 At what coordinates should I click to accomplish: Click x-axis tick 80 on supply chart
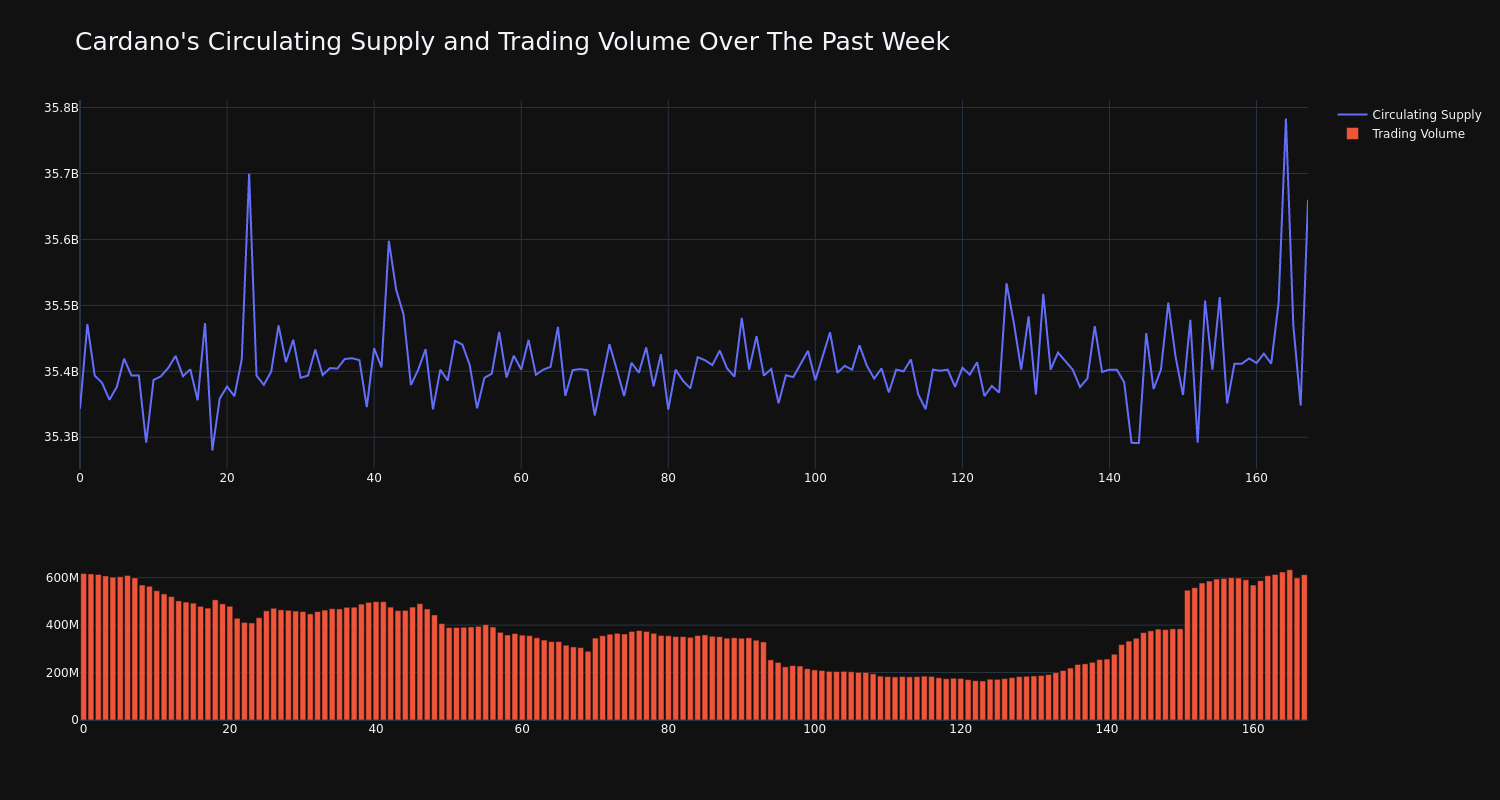(x=668, y=478)
